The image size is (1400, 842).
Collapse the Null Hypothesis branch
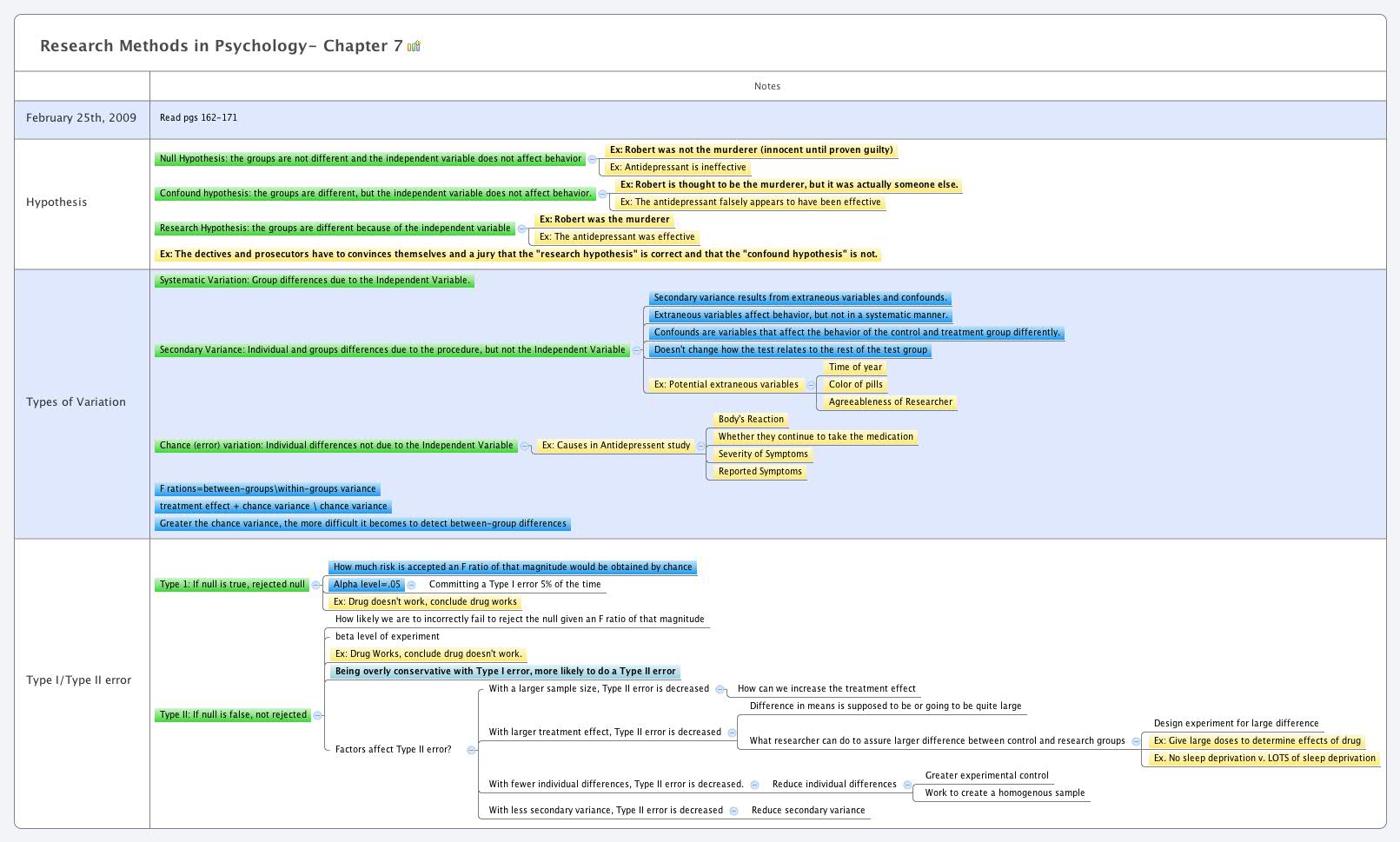[594, 159]
